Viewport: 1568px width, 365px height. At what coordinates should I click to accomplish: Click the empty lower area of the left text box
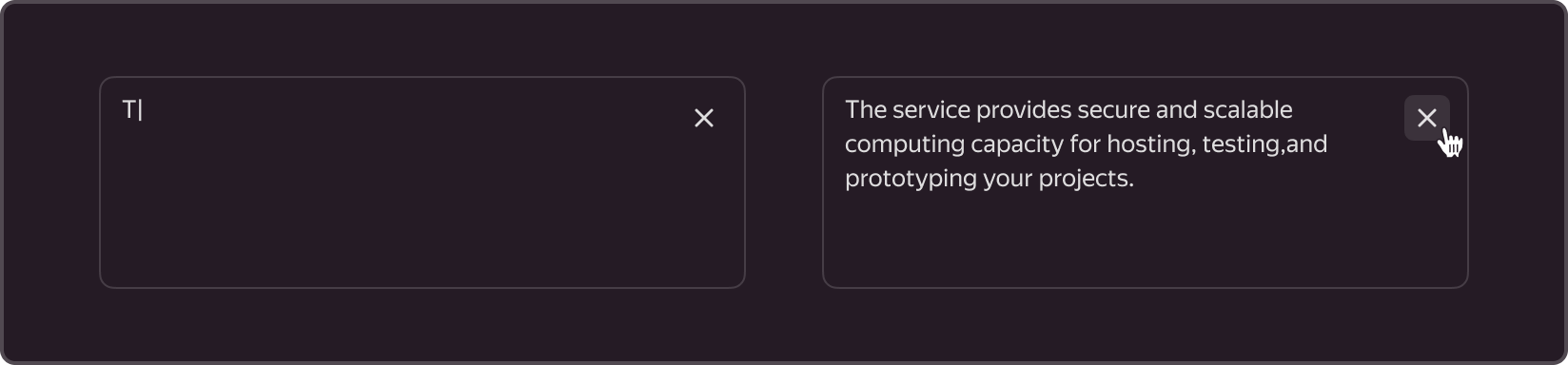pos(422,219)
